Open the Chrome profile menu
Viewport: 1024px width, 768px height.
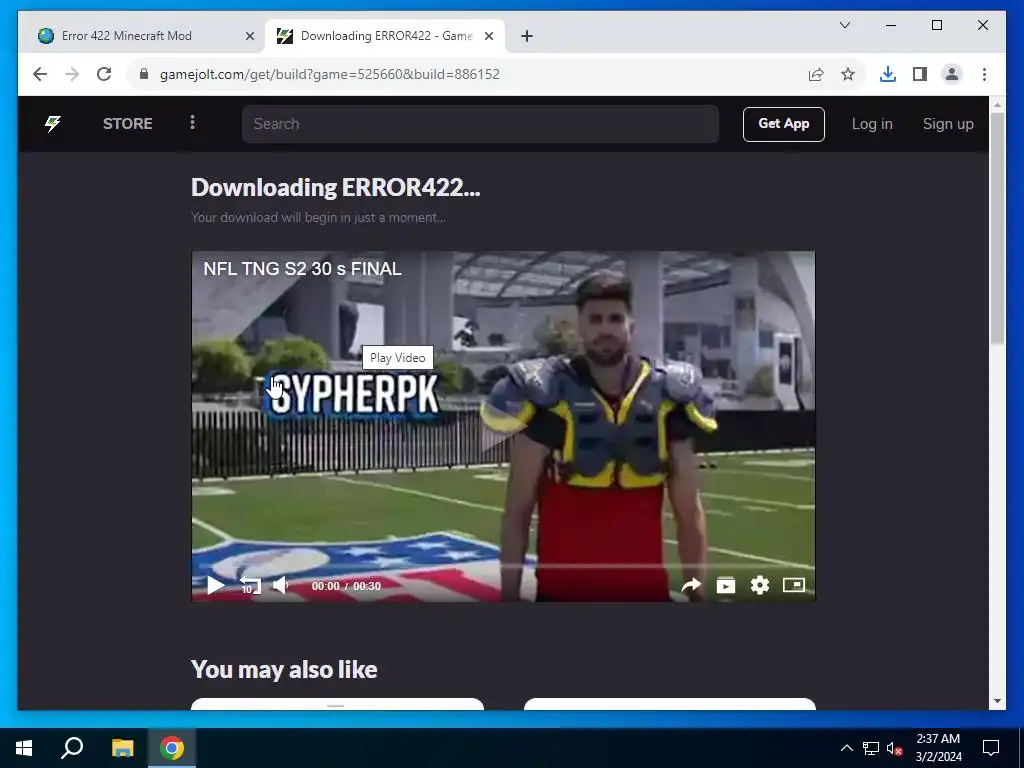point(952,74)
